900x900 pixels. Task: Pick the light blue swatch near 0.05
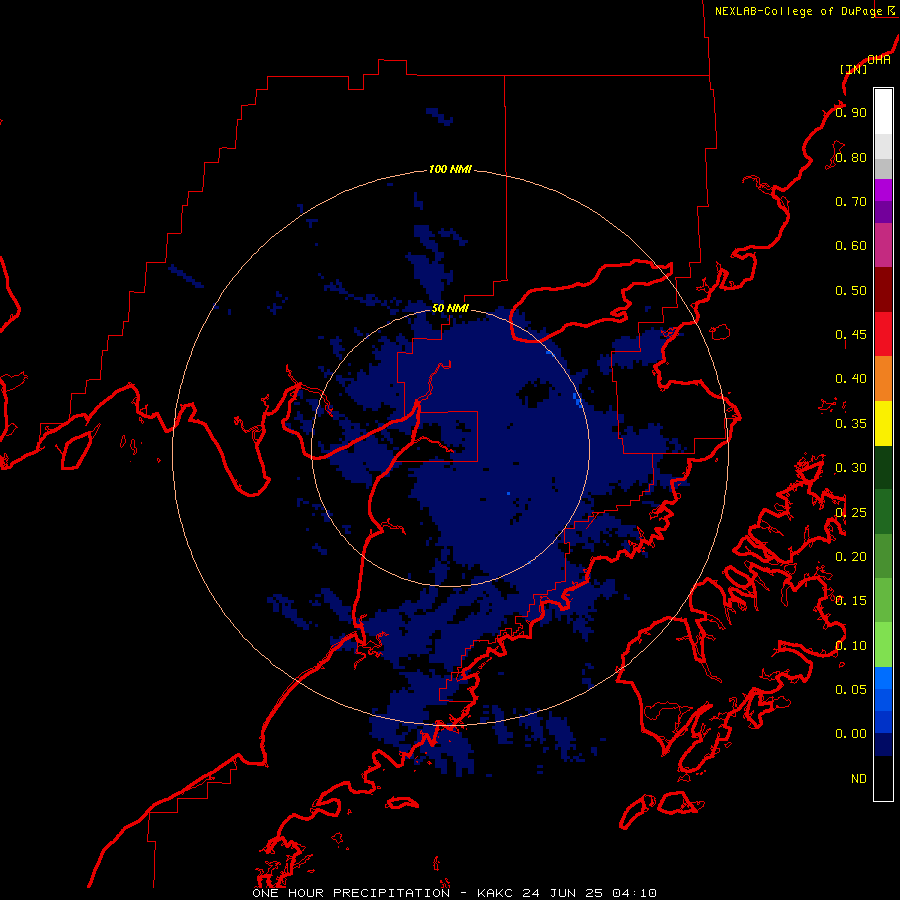883,678
